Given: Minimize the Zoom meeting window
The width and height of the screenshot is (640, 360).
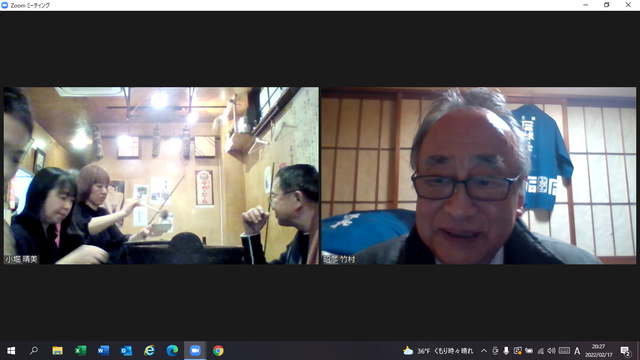Looking at the screenshot, I should pyautogui.click(x=586, y=5).
